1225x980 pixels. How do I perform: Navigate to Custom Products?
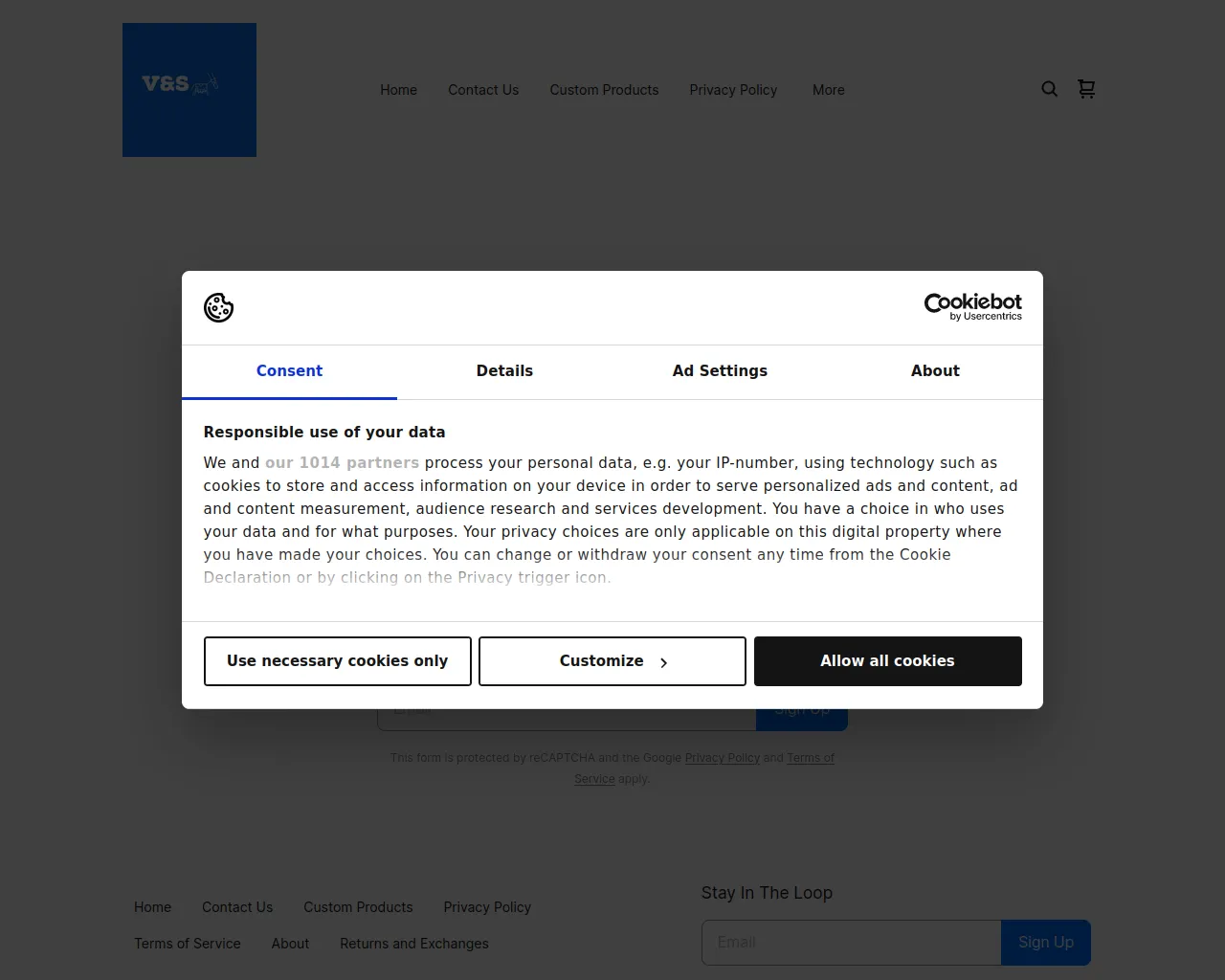(x=604, y=90)
